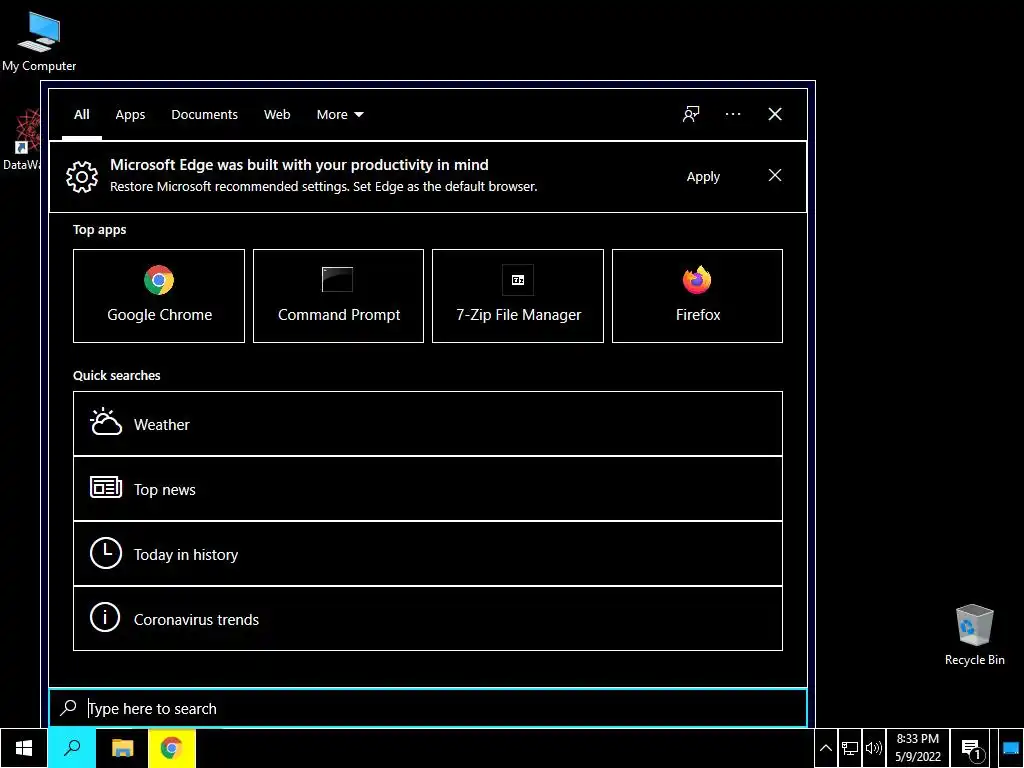Image resolution: width=1024 pixels, height=768 pixels.
Task: Click the blue monitor icon at tray end
Action: pyautogui.click(x=1011, y=748)
